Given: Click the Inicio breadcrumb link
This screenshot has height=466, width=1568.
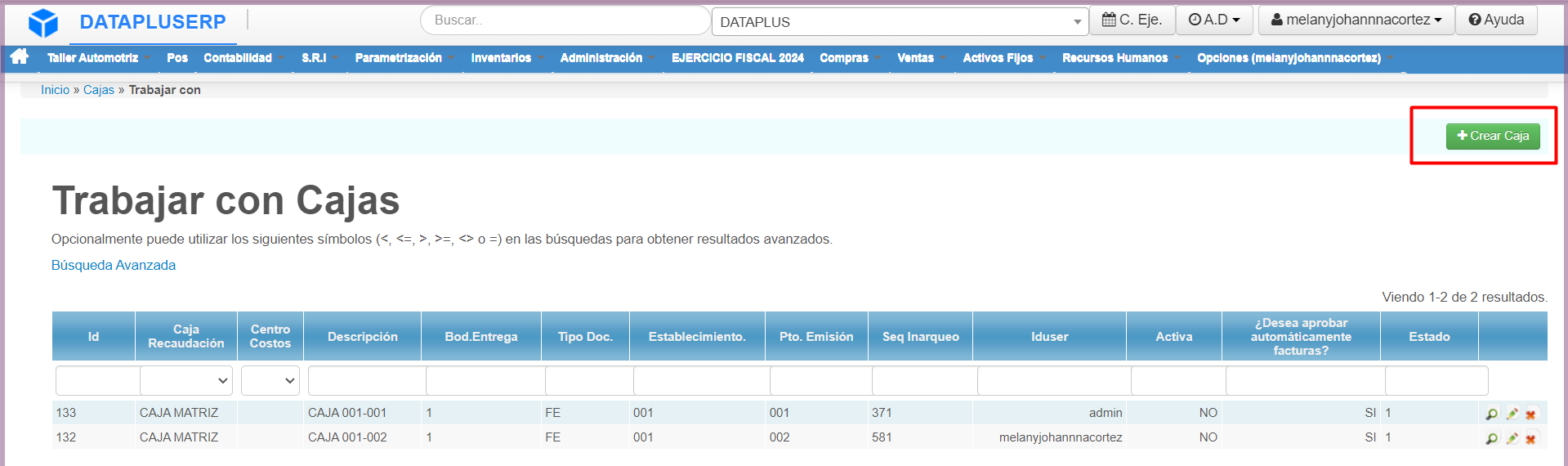Looking at the screenshot, I should (56, 90).
